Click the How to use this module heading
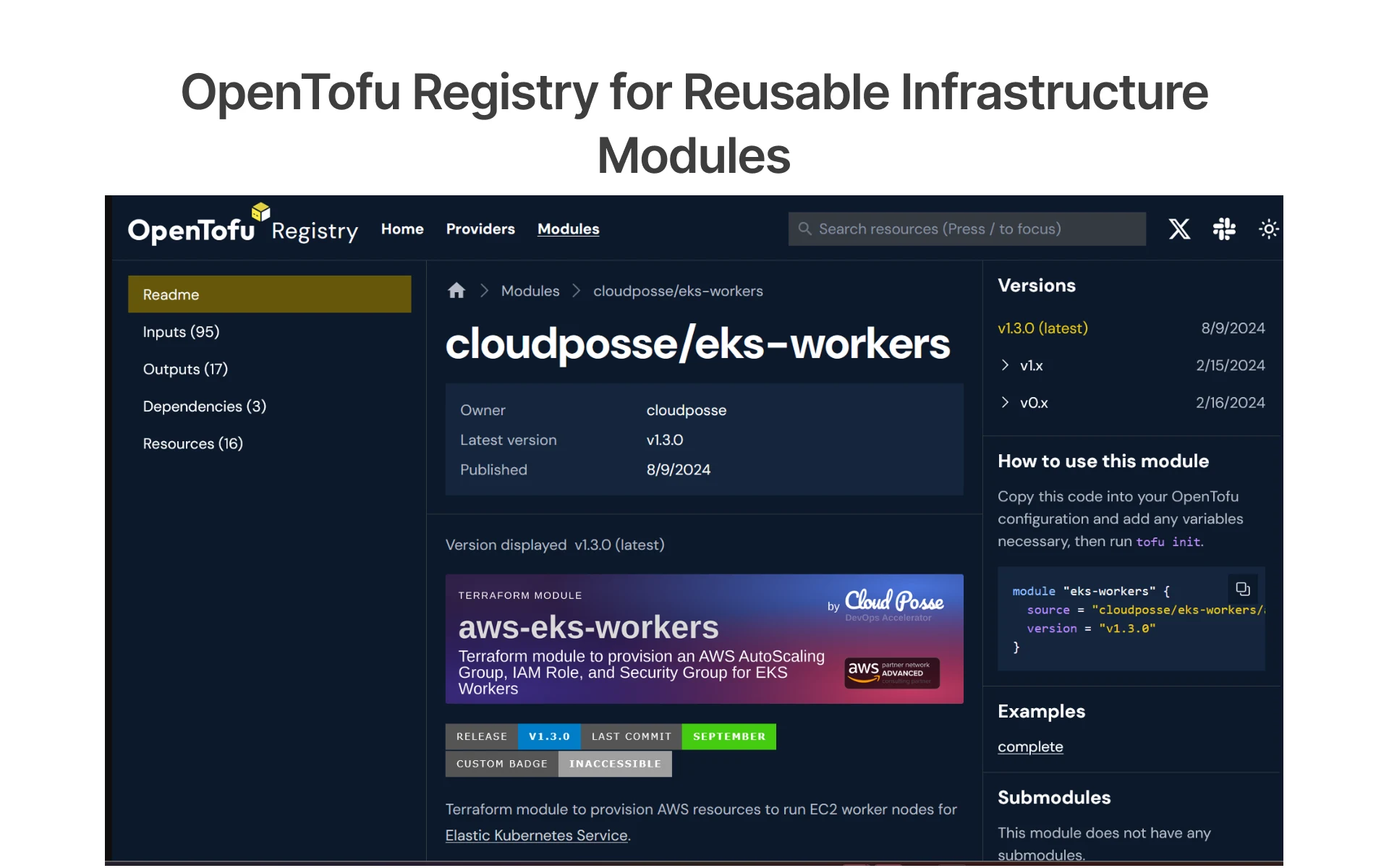 (1103, 461)
